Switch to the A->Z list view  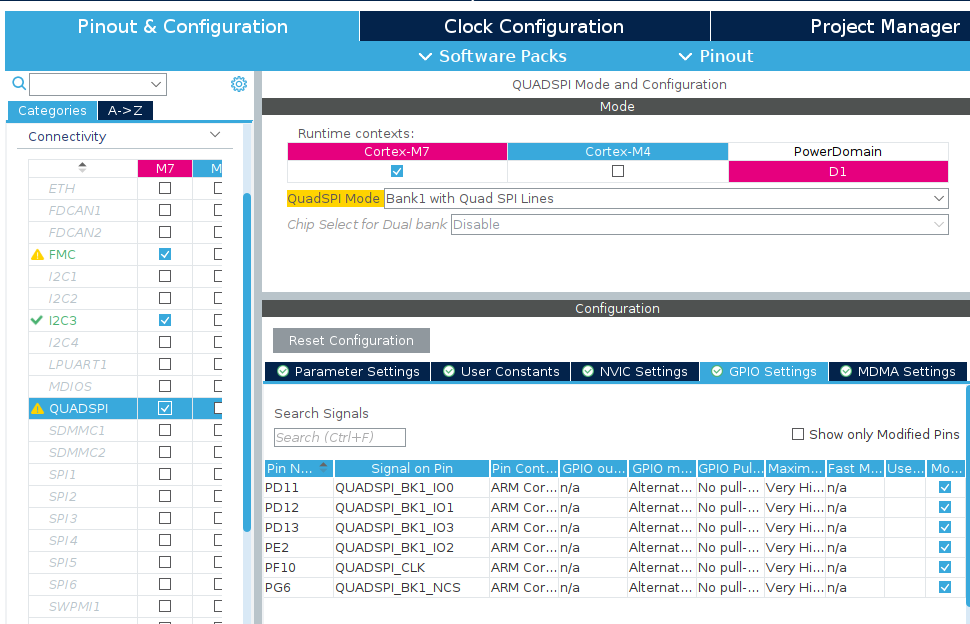click(x=126, y=111)
